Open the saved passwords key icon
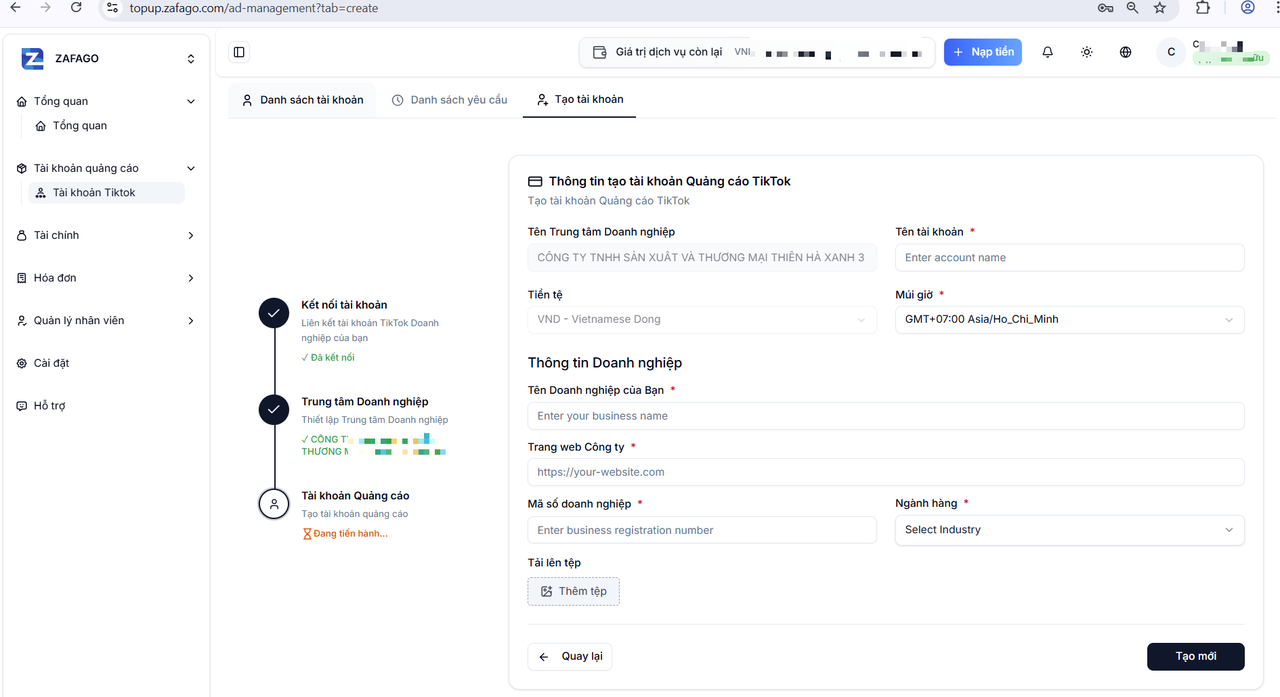Image resolution: width=1280 pixels, height=697 pixels. pos(1105,7)
